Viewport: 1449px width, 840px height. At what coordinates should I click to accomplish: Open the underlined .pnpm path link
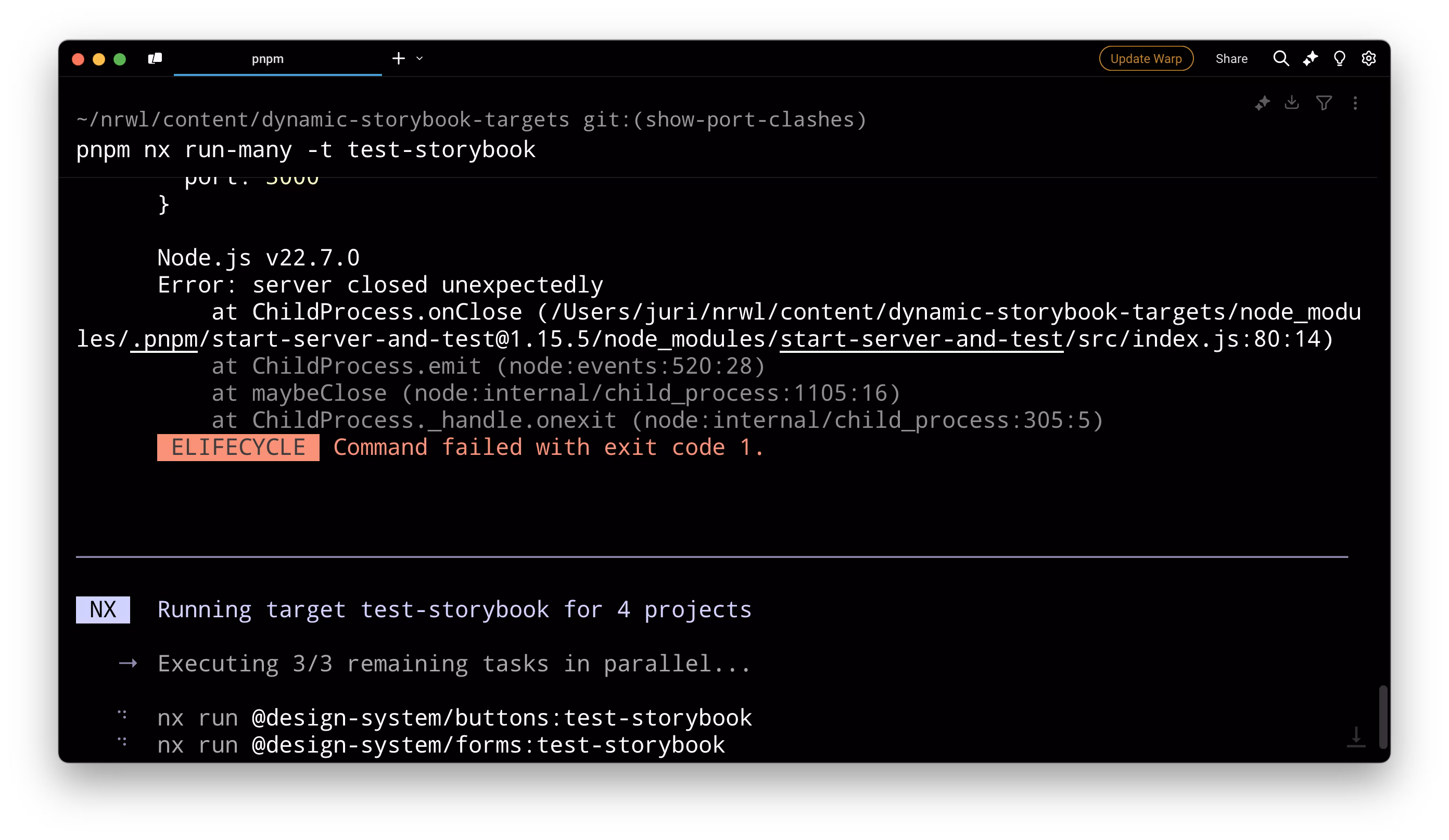pyautogui.click(x=164, y=339)
